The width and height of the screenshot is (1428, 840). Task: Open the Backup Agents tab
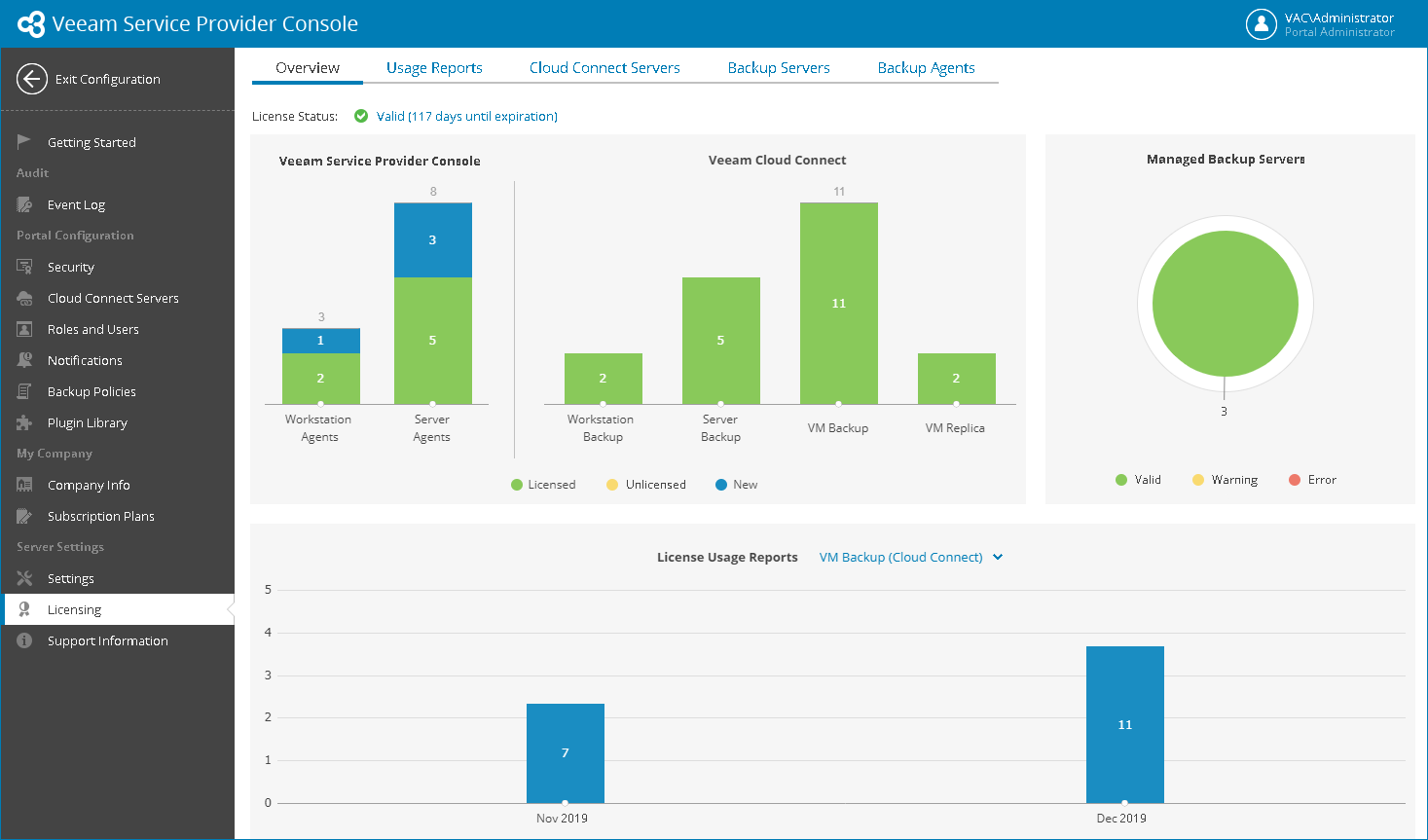(x=926, y=68)
